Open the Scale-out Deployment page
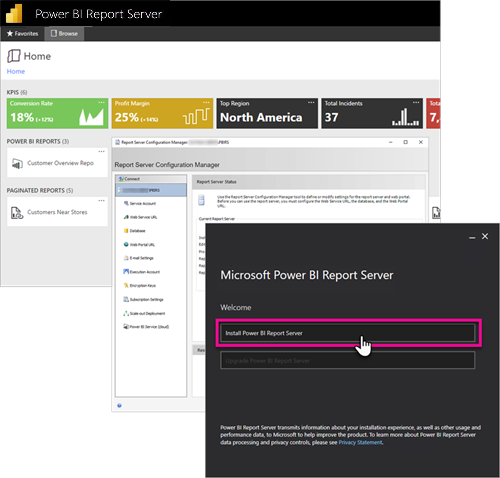Viewport: 500px width, 478px height. (144, 313)
